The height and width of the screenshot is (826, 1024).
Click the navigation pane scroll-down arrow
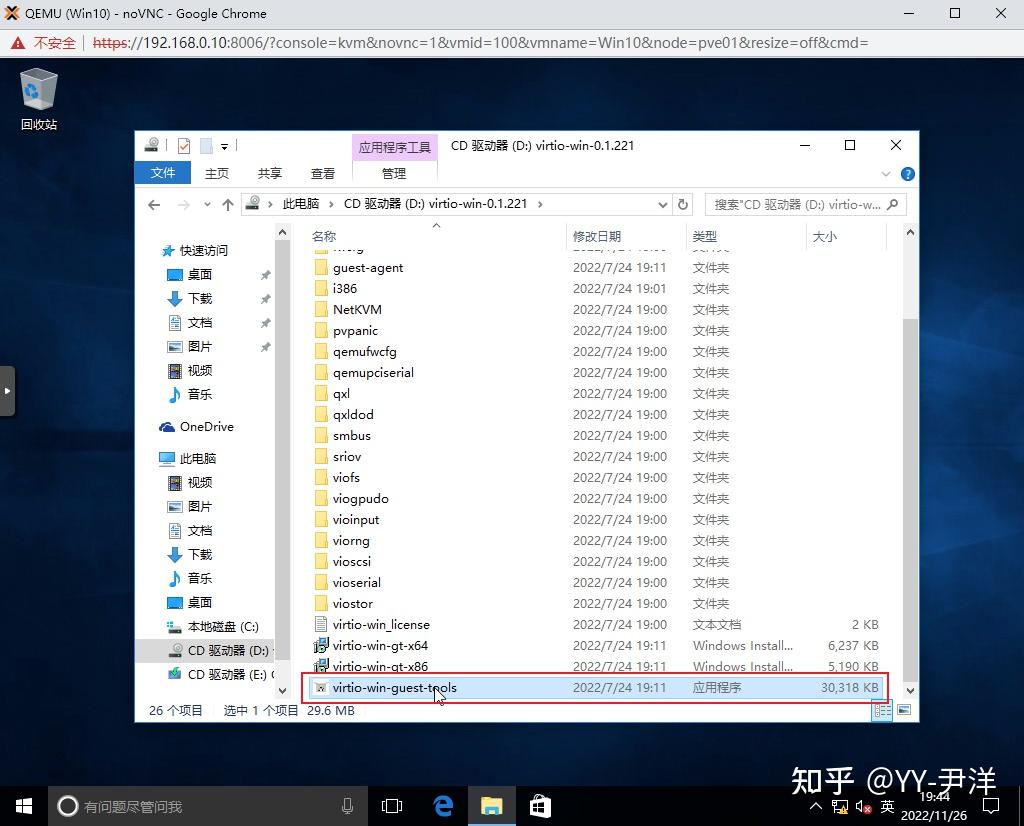point(282,691)
